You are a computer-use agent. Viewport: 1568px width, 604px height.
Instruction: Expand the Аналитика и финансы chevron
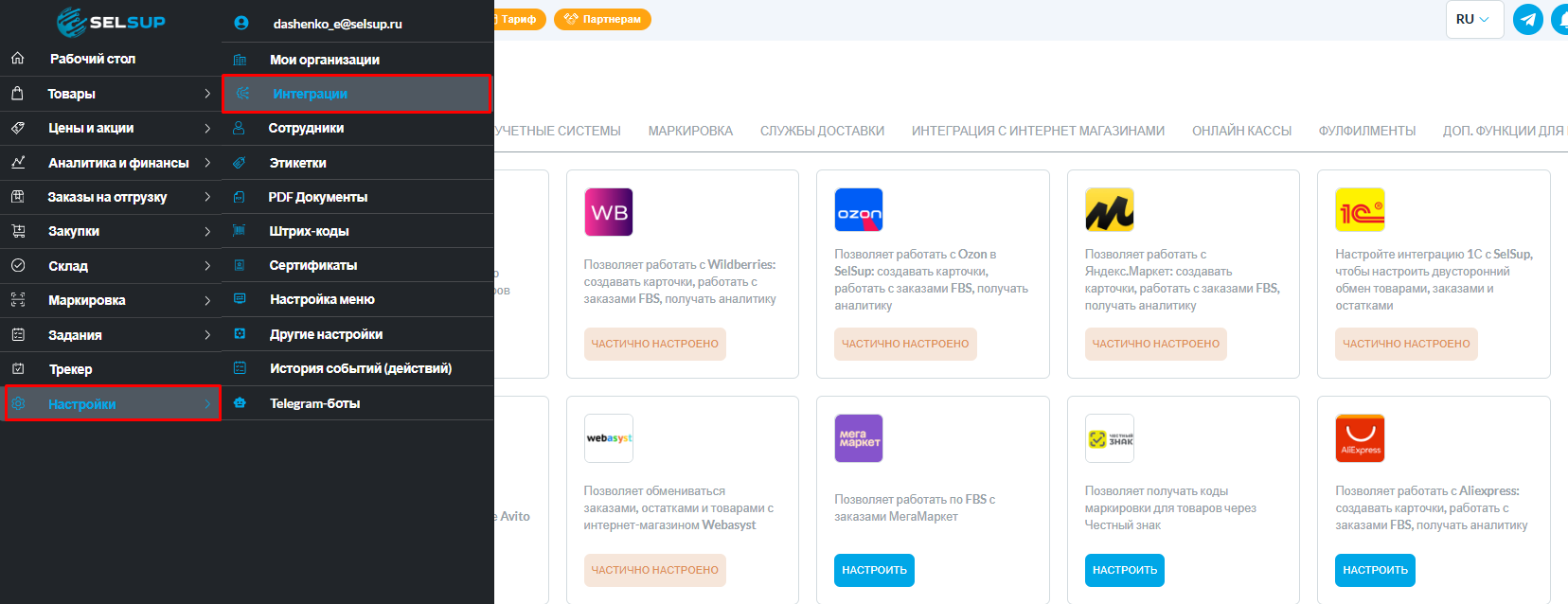point(207,163)
